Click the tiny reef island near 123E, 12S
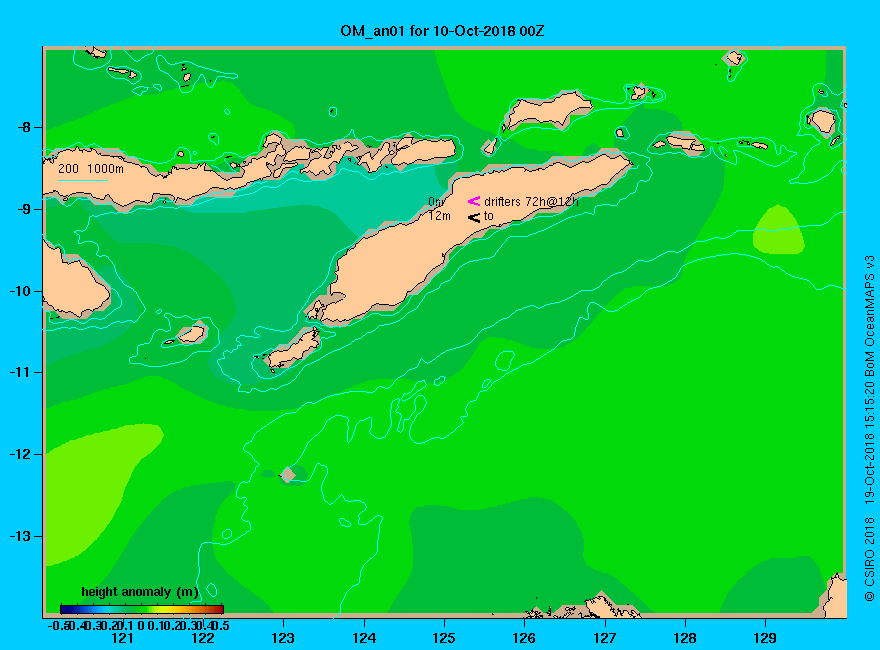 pyautogui.click(x=288, y=474)
